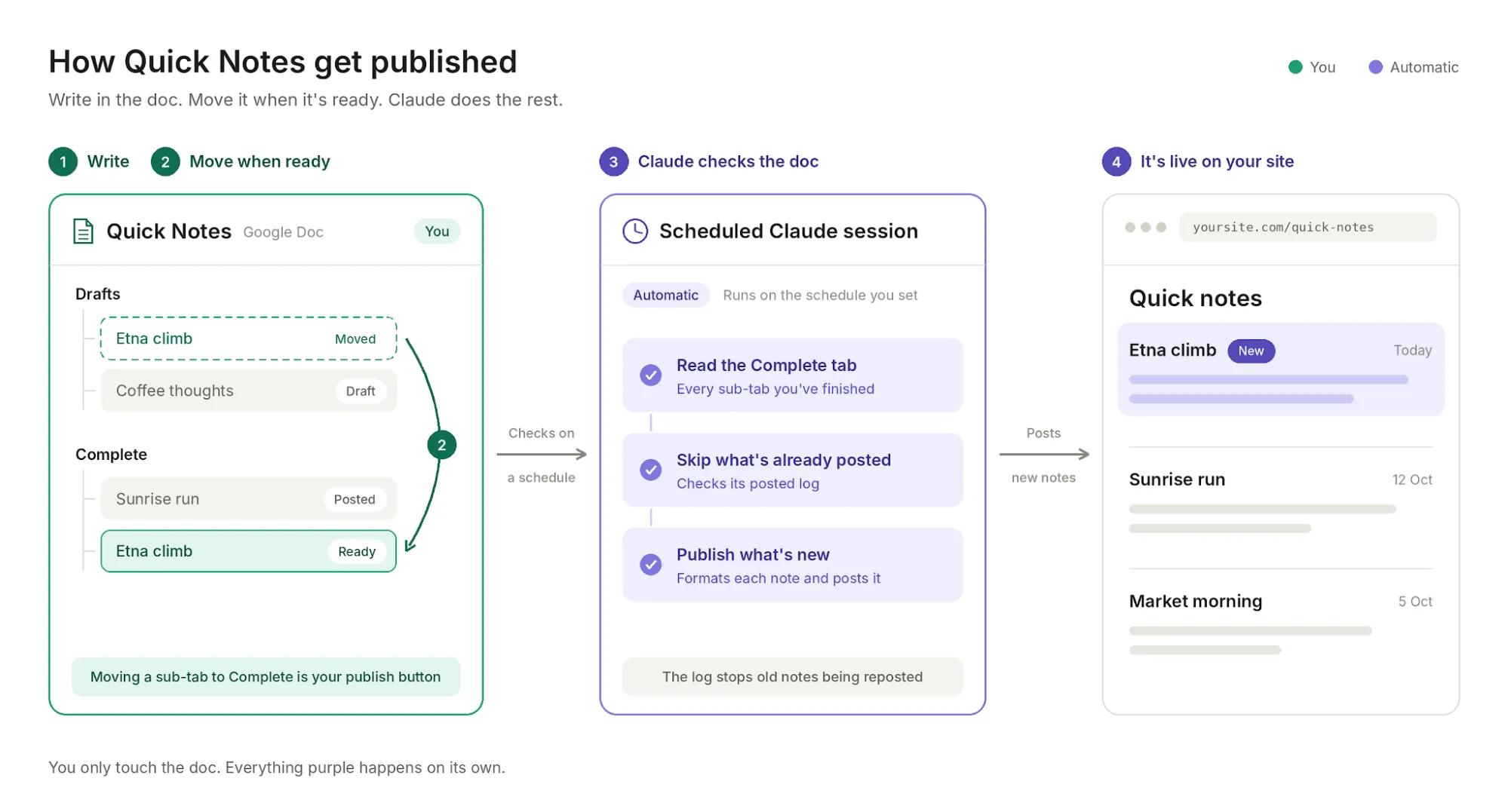
Task: Click the You badge in Quick Notes header
Action: point(437,231)
